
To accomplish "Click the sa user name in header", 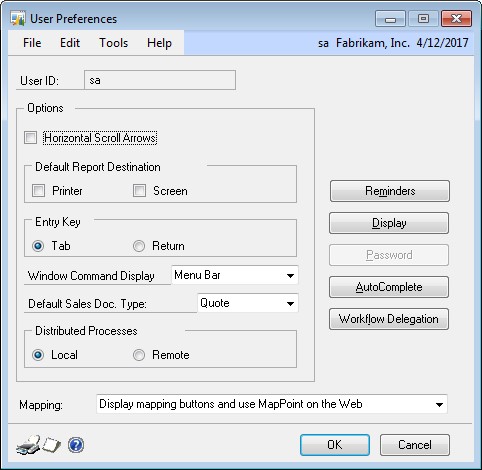I will point(323,43).
